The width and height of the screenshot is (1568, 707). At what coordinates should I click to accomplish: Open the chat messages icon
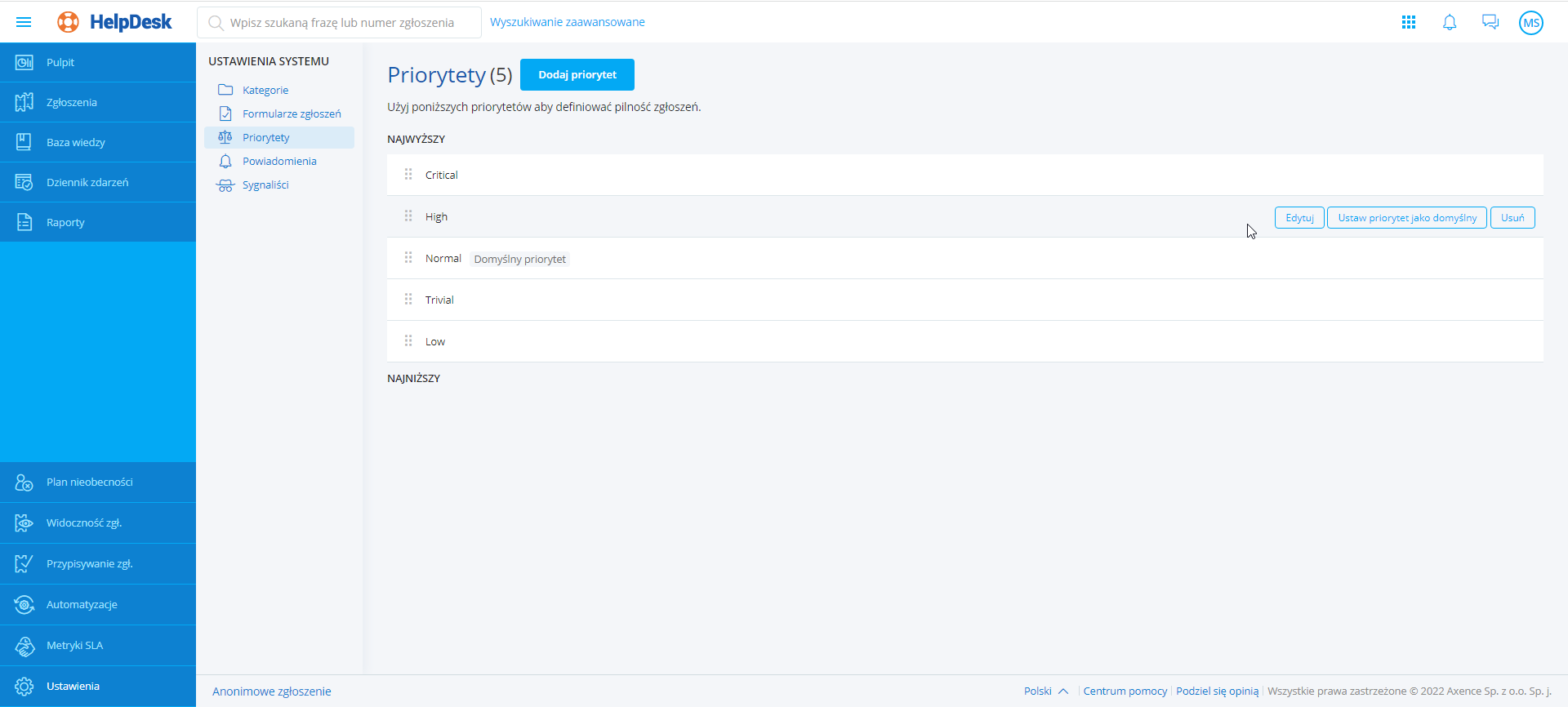(1490, 22)
